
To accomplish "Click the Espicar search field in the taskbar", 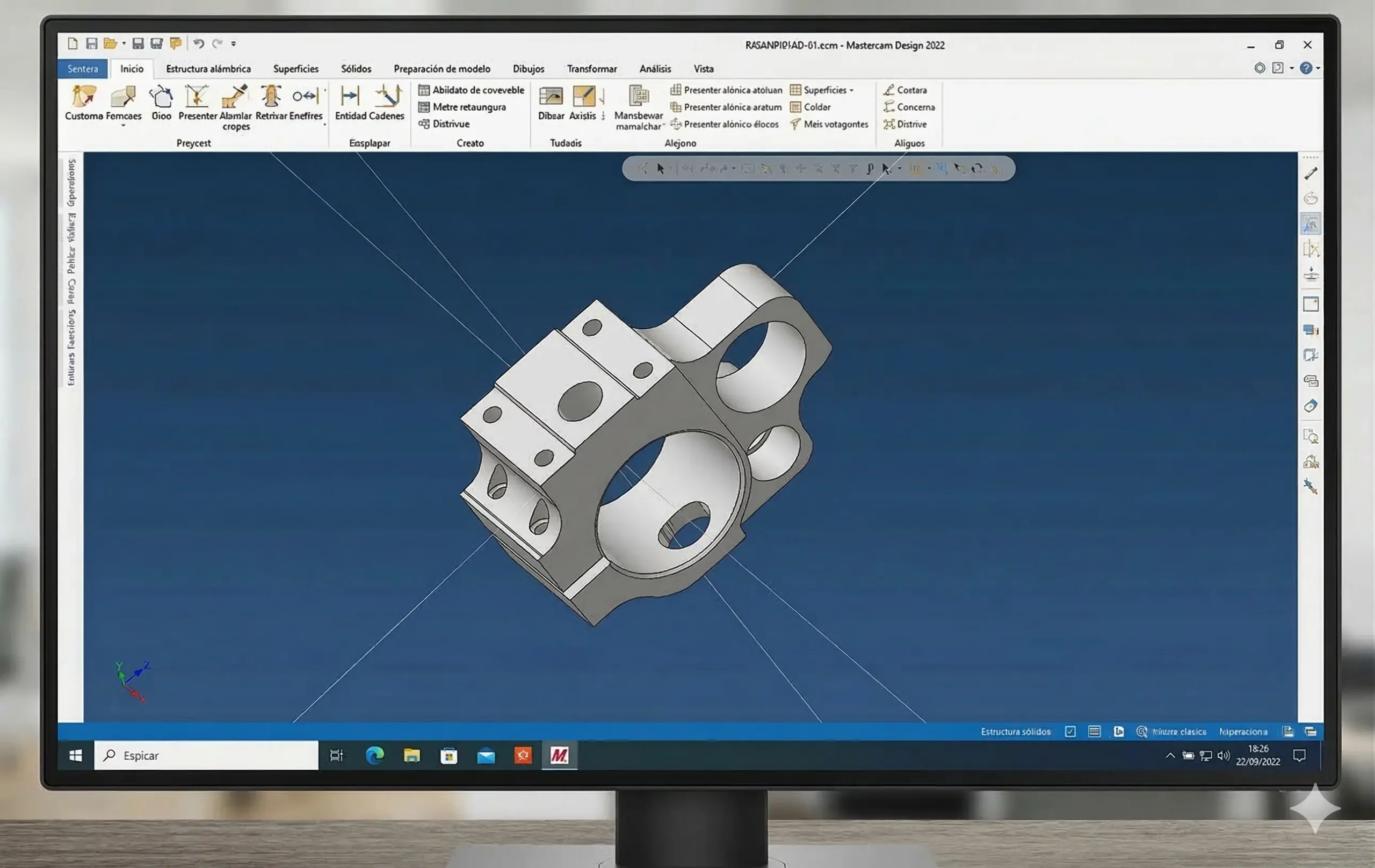I will pyautogui.click(x=206, y=755).
